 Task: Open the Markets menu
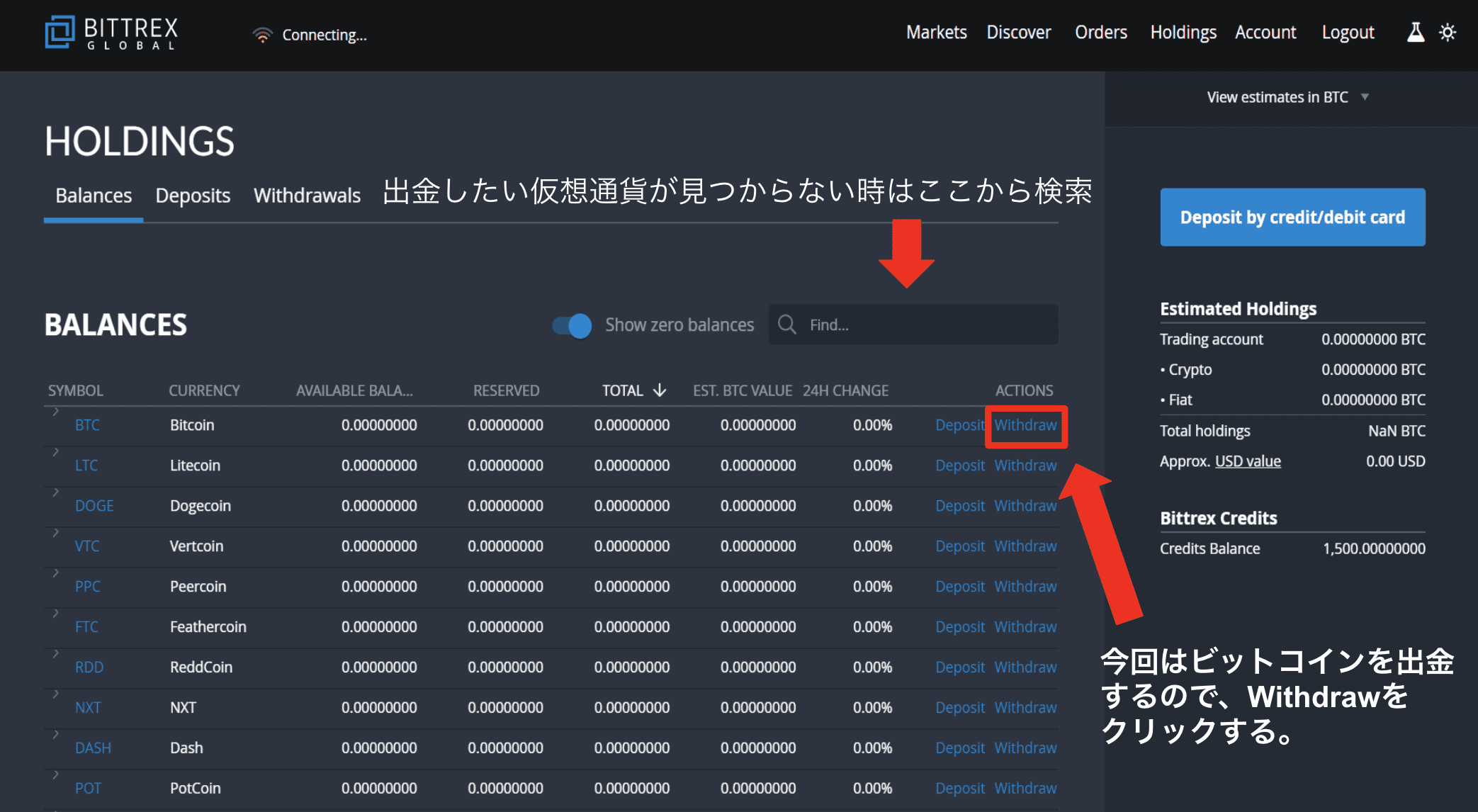pos(936,33)
